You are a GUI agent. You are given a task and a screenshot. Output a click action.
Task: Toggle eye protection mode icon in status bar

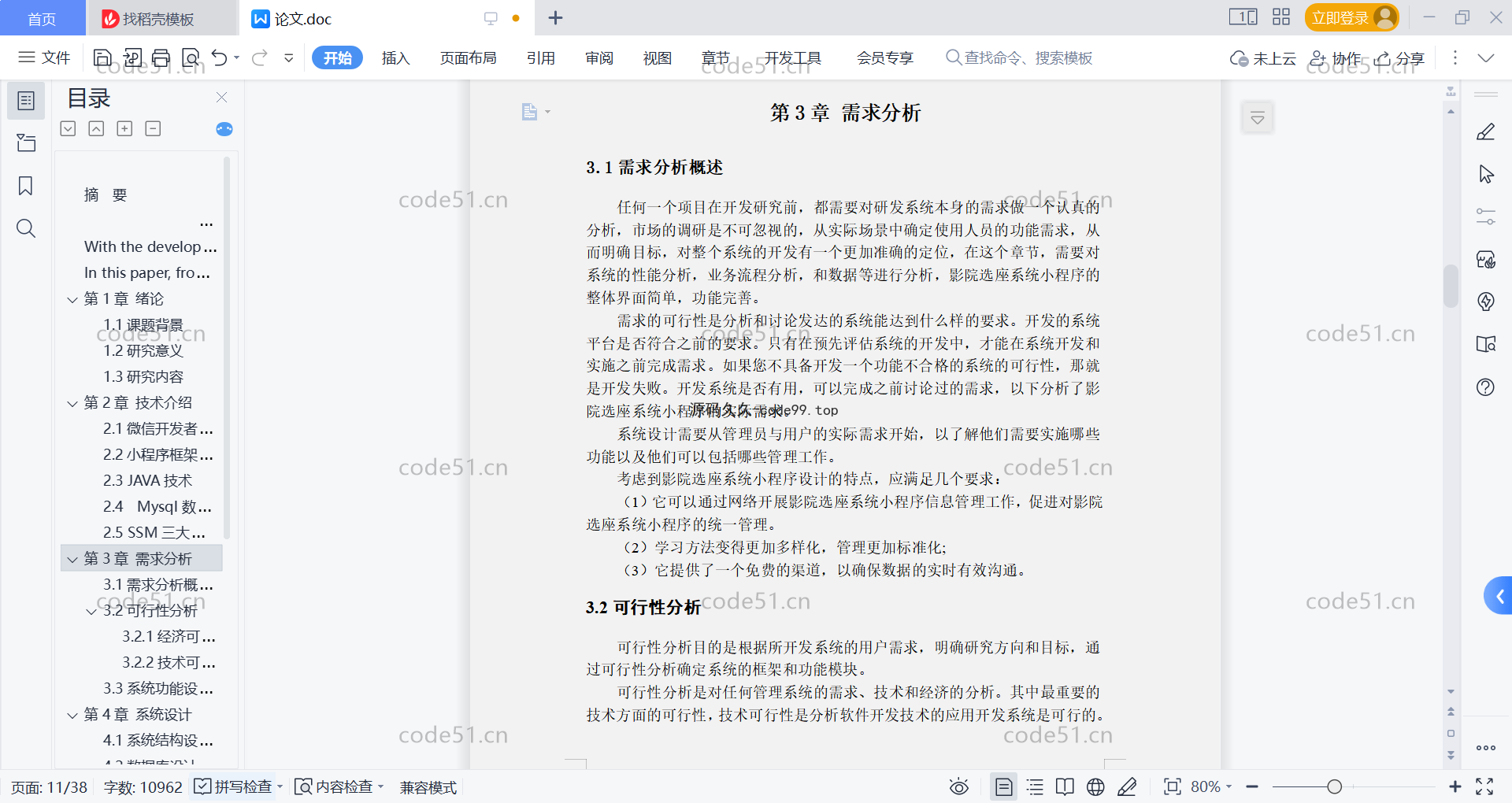958,786
